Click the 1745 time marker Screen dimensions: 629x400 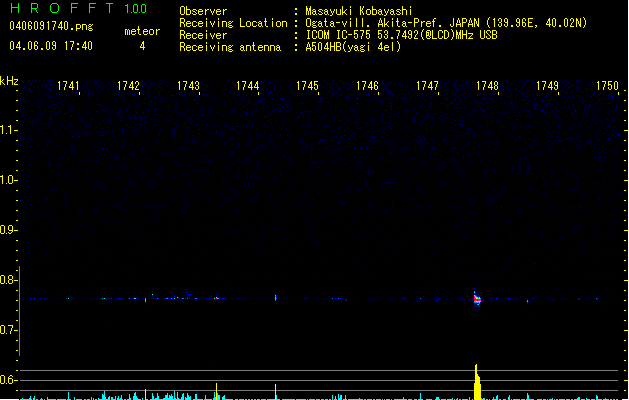pos(307,86)
